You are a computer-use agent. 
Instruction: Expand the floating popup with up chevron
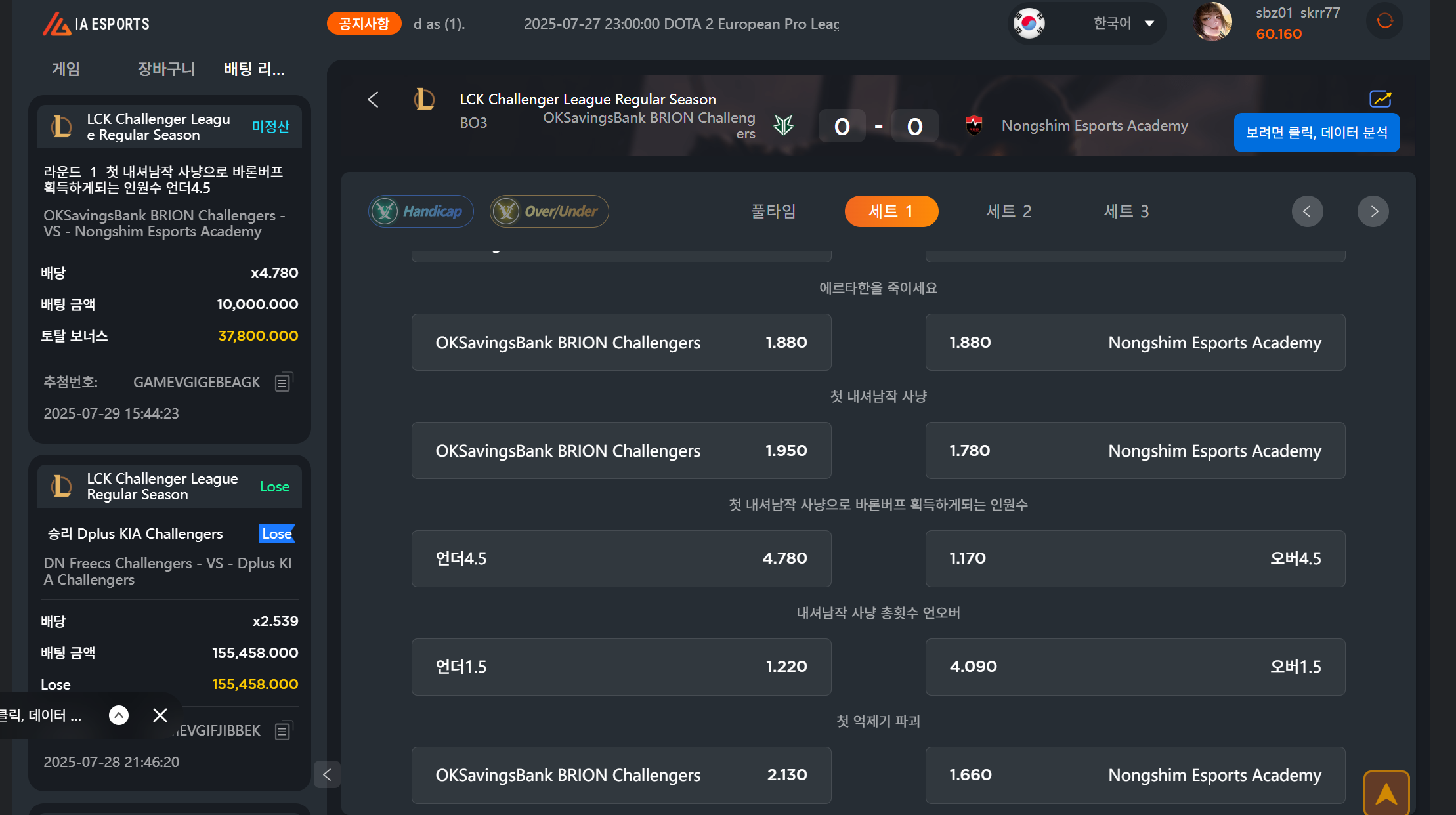pos(119,715)
